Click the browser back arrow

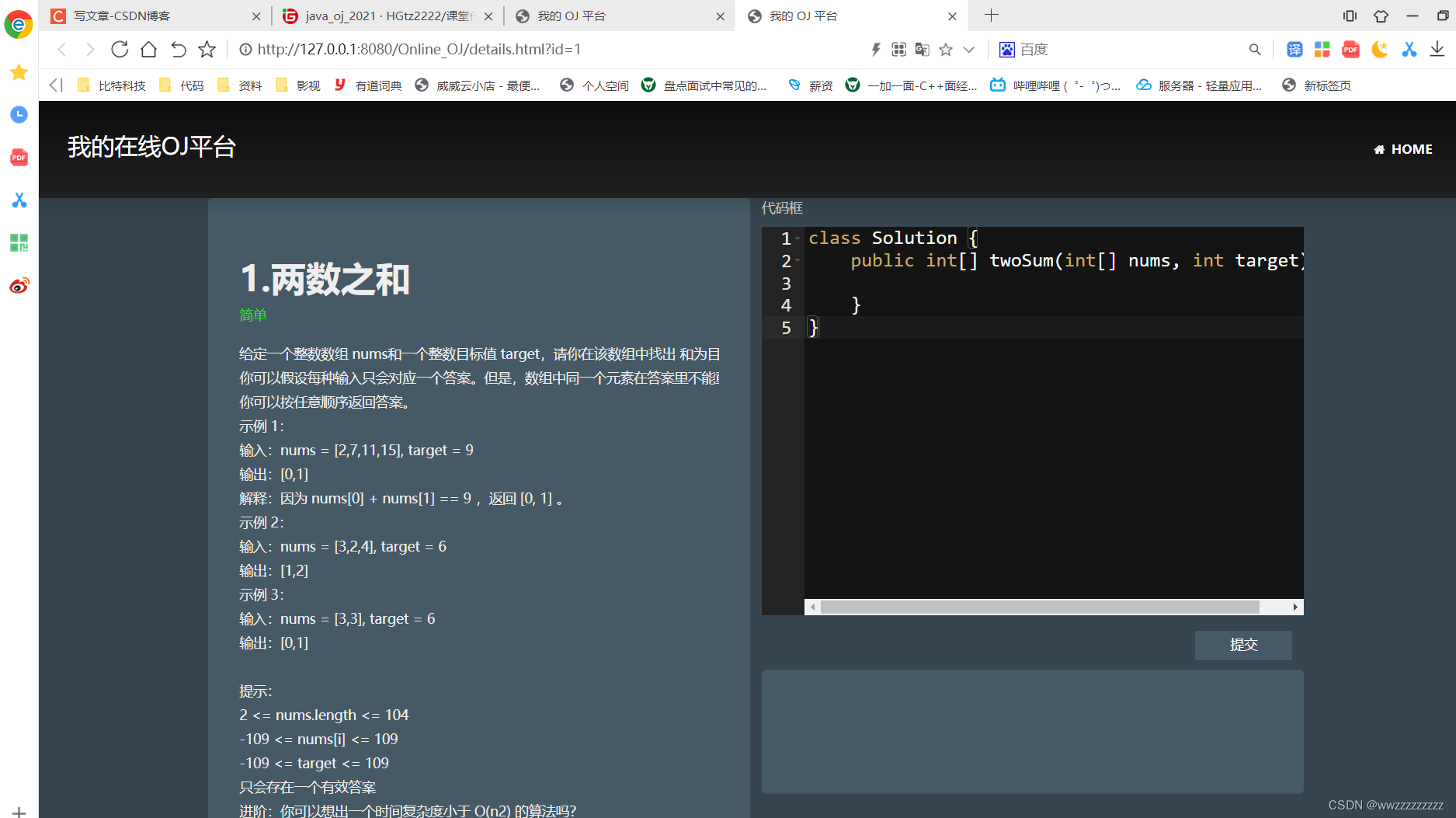62,50
